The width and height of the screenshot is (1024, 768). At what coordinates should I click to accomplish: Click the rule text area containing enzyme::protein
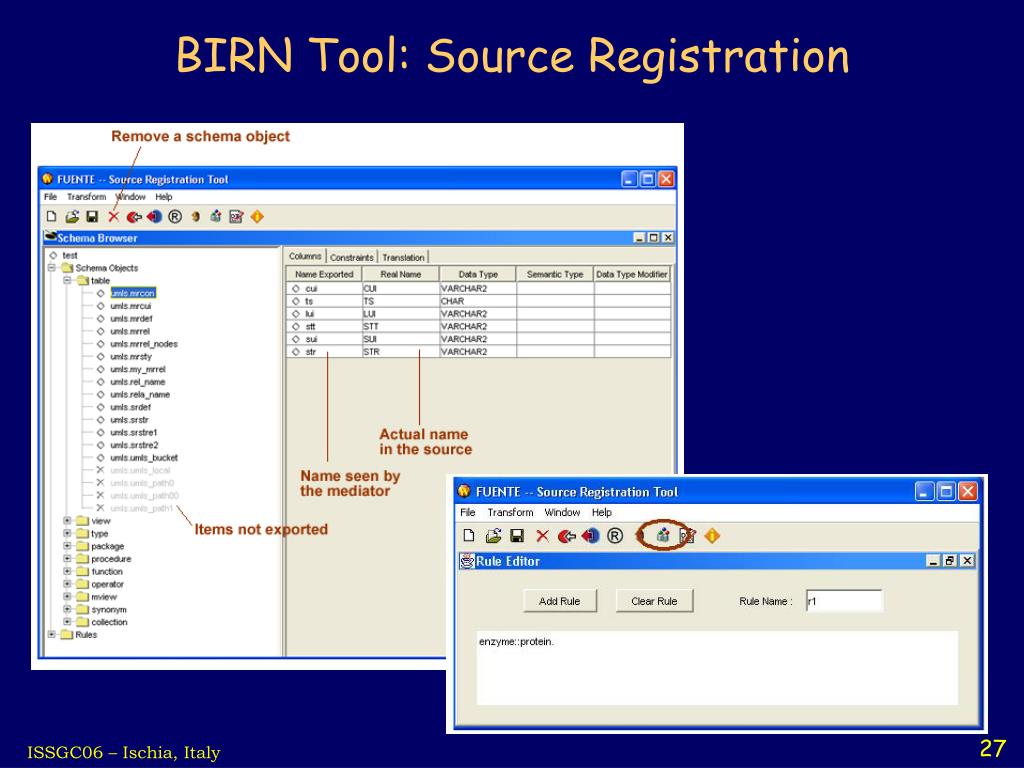click(x=717, y=667)
